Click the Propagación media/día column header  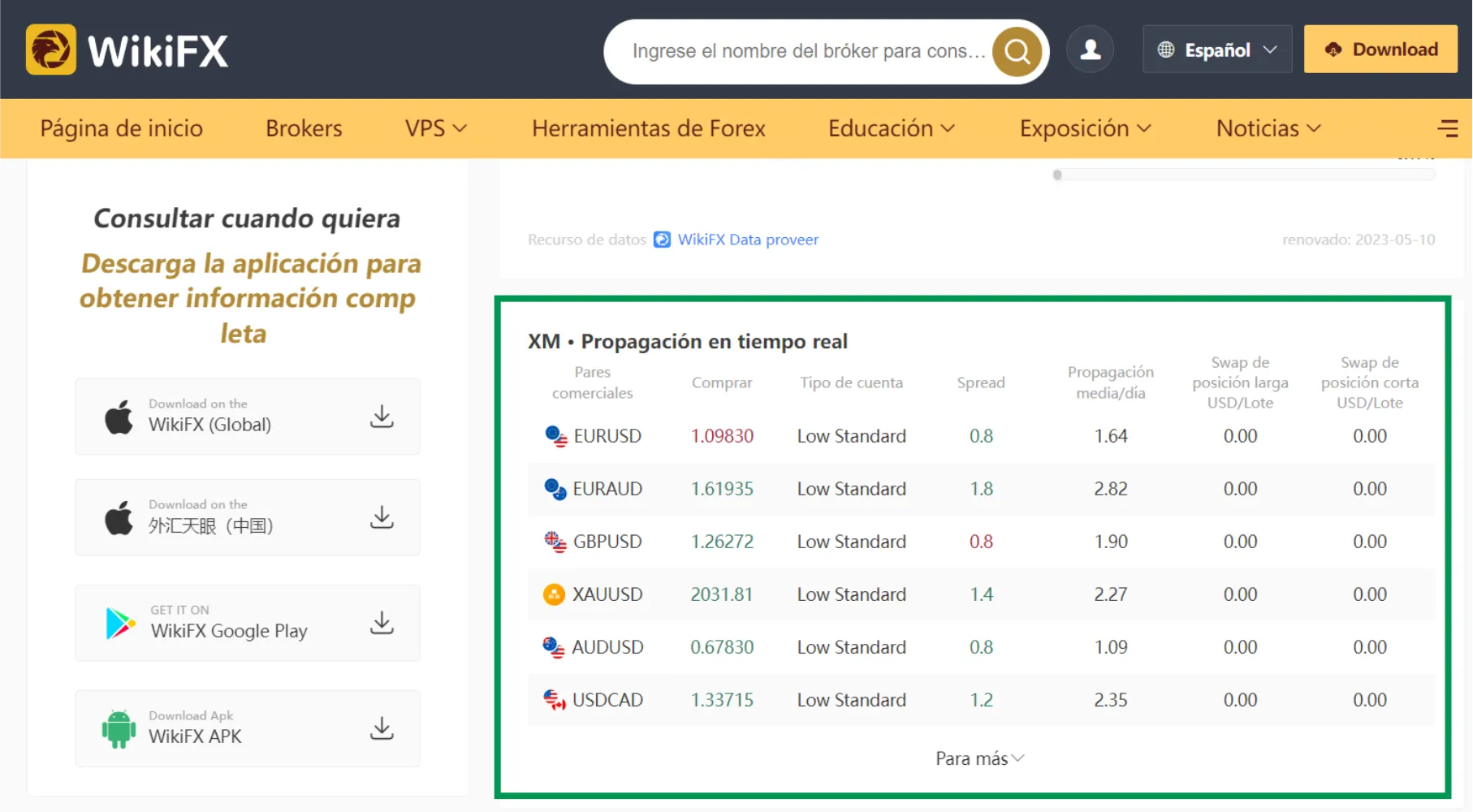[x=1110, y=382]
